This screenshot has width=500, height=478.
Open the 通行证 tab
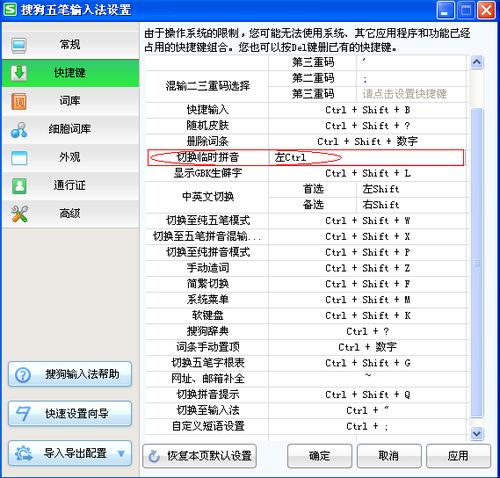pyautogui.click(x=70, y=186)
